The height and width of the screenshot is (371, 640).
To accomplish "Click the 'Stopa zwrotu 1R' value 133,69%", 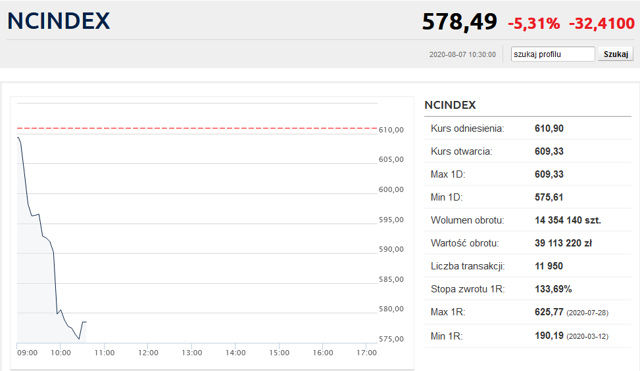I will [553, 289].
